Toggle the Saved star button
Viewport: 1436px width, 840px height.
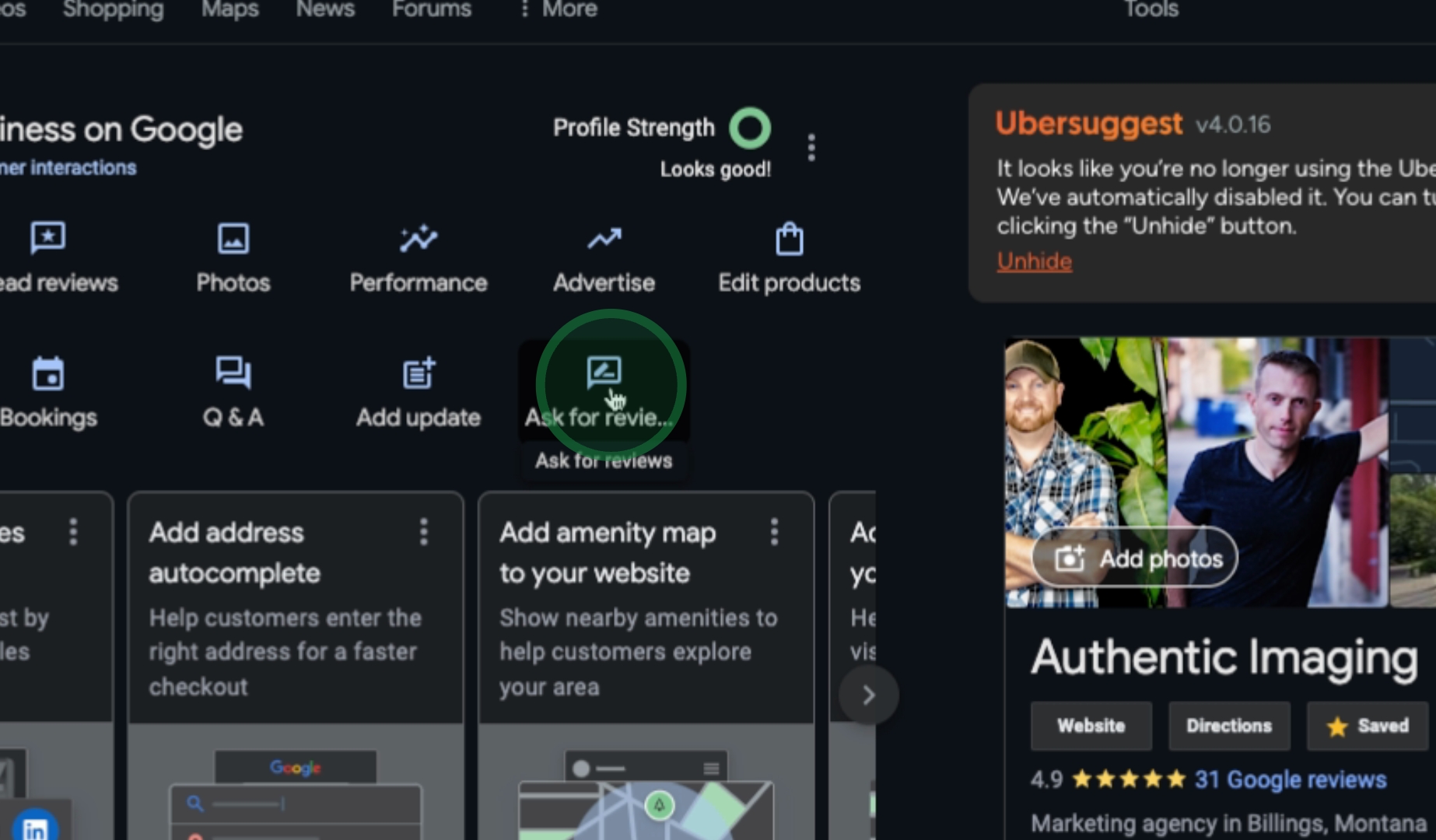(x=1368, y=726)
